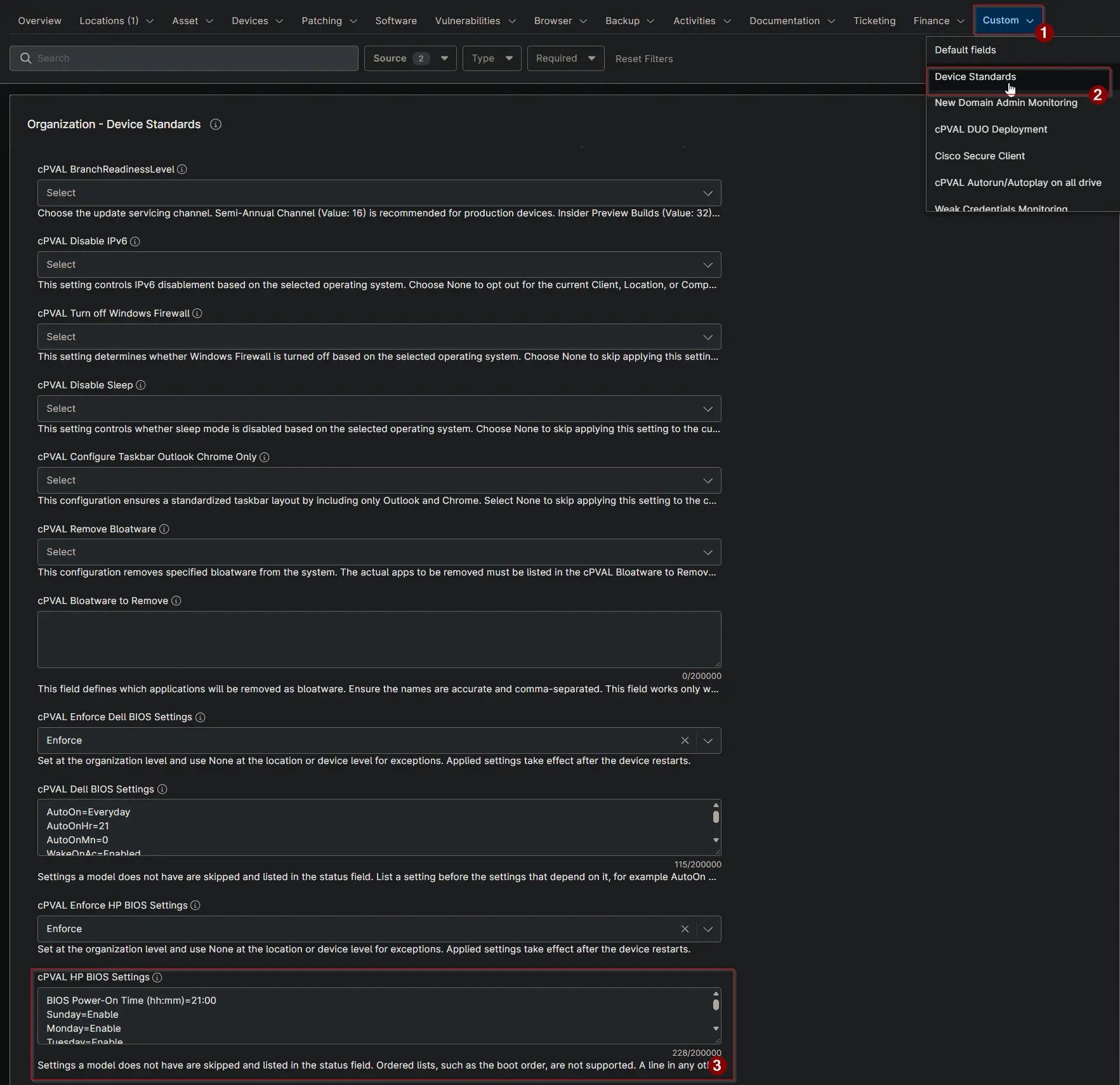Go to the Overview tab
Screen dimensions: 1120x1085
pyautogui.click(x=39, y=21)
